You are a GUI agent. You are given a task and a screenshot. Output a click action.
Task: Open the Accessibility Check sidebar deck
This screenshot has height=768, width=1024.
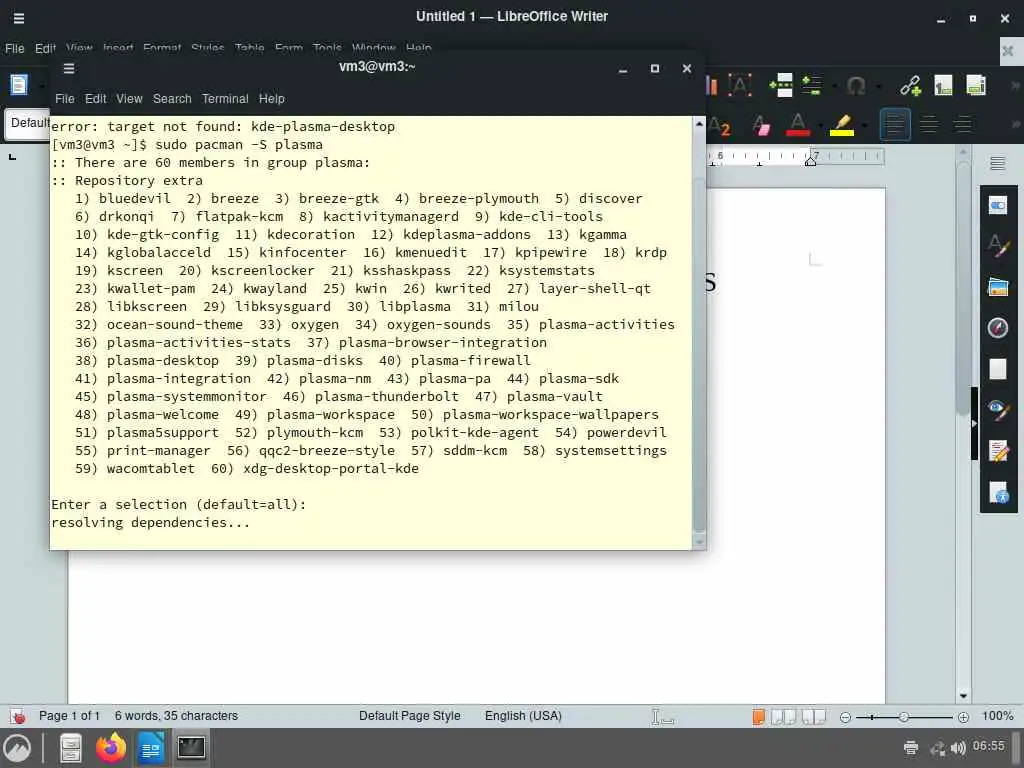(998, 492)
